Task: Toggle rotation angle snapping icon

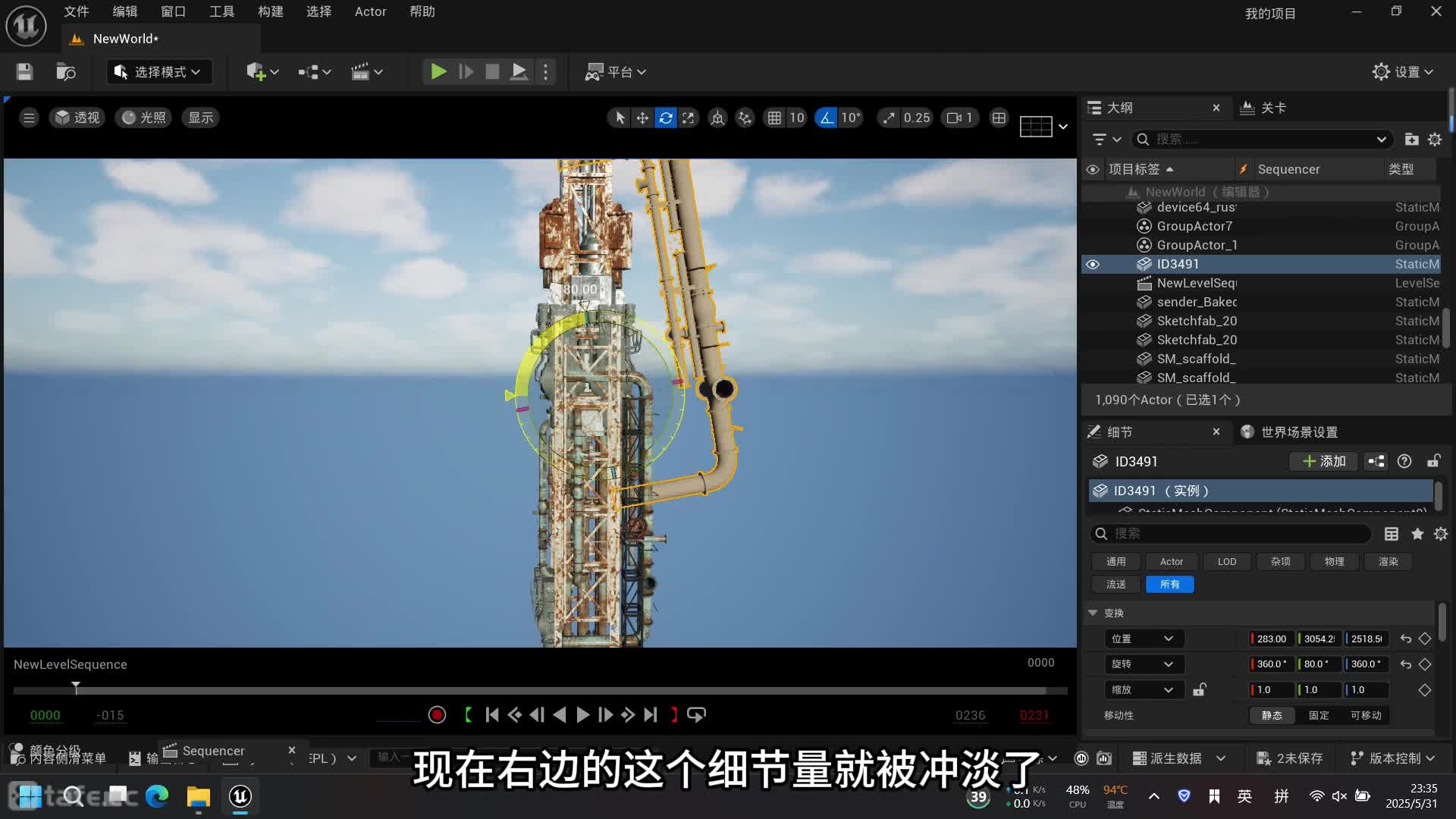Action: 826,118
